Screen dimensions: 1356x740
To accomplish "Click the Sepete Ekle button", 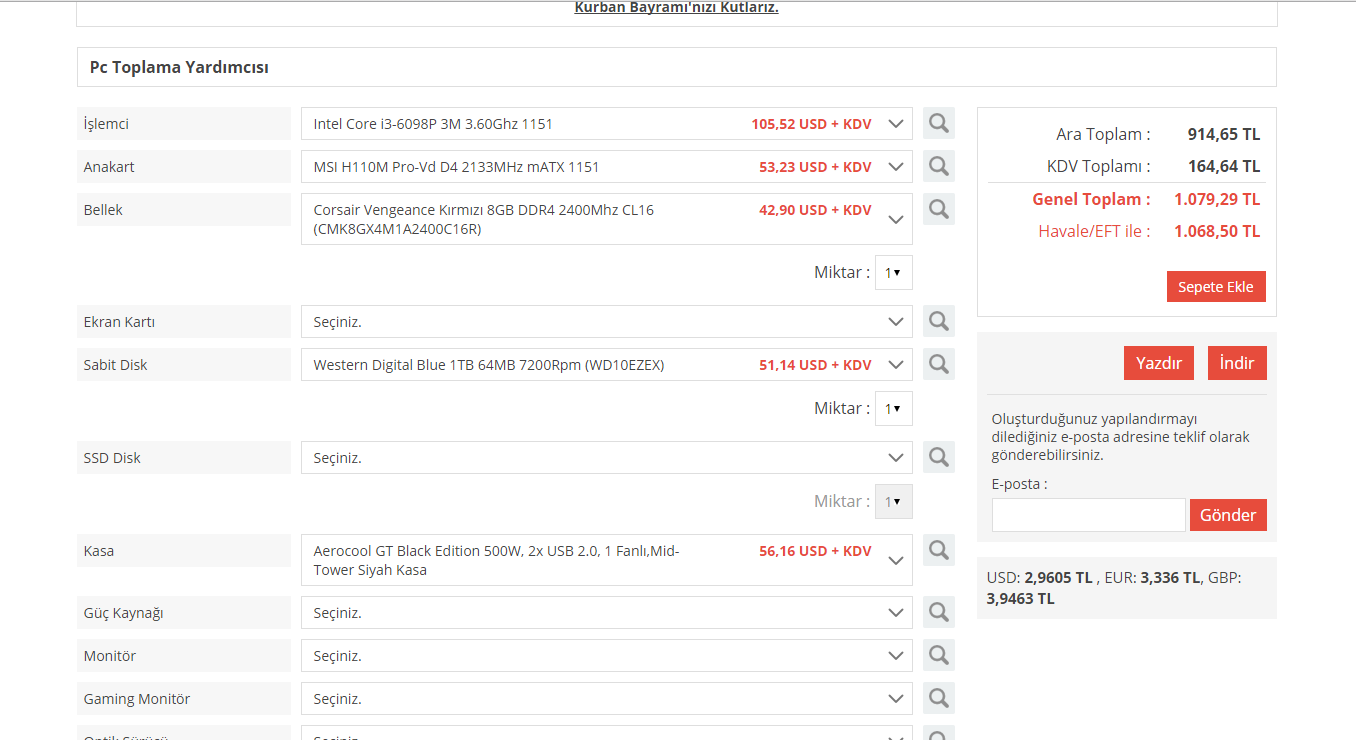I will click(x=1215, y=287).
